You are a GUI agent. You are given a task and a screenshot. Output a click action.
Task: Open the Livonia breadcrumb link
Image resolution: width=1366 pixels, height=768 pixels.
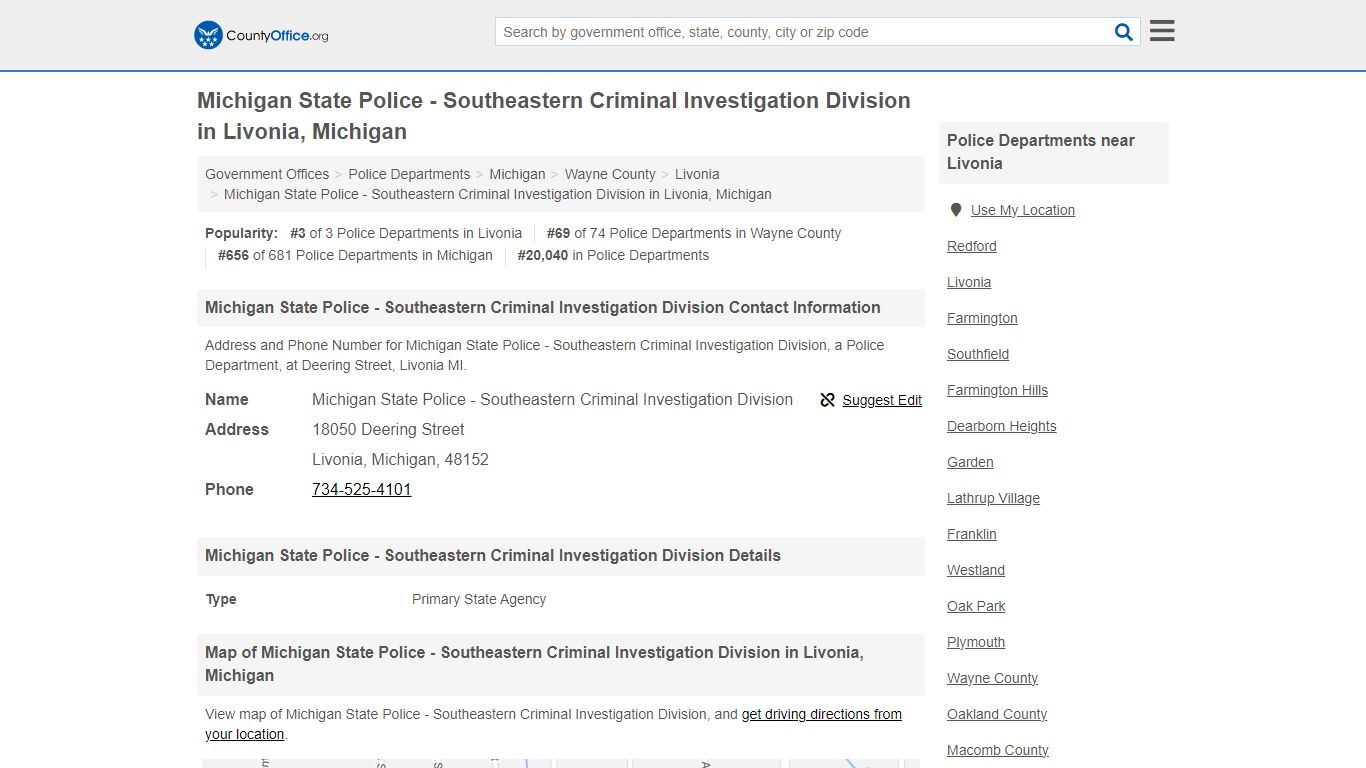[697, 174]
